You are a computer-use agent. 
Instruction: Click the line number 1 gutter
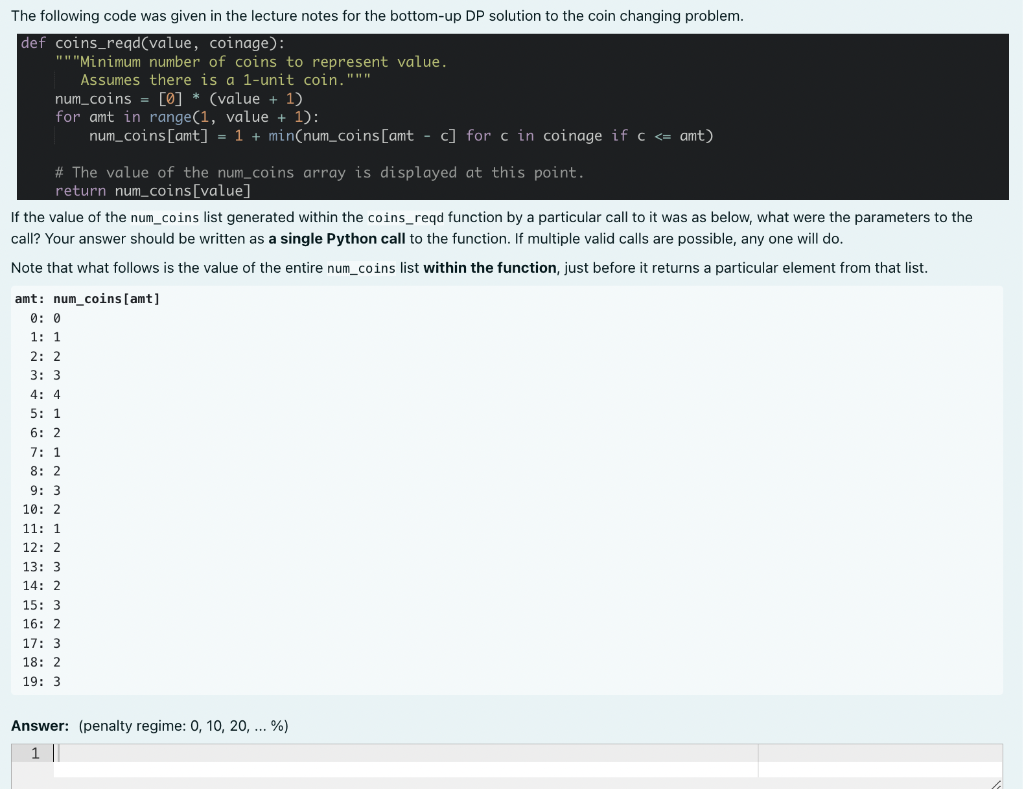point(34,752)
